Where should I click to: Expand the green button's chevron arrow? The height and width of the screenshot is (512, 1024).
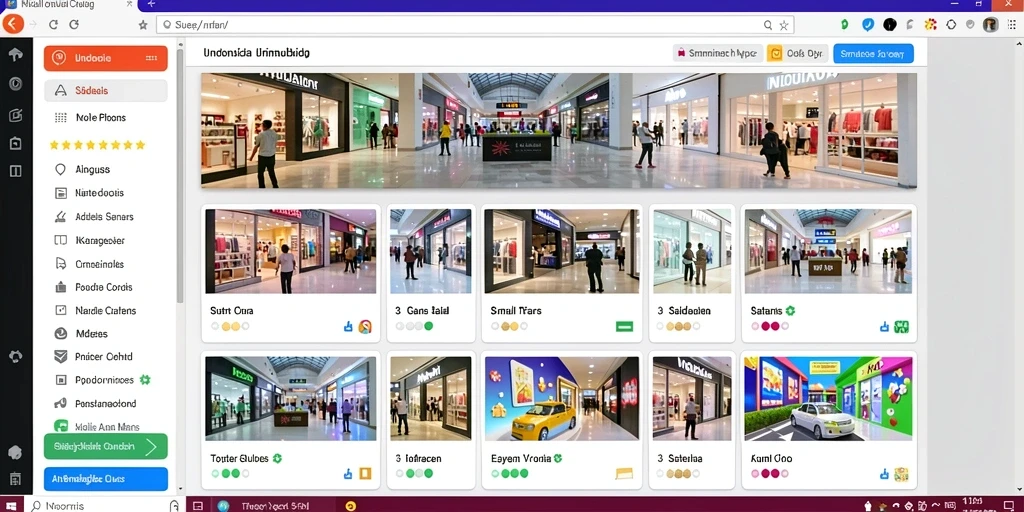point(152,447)
